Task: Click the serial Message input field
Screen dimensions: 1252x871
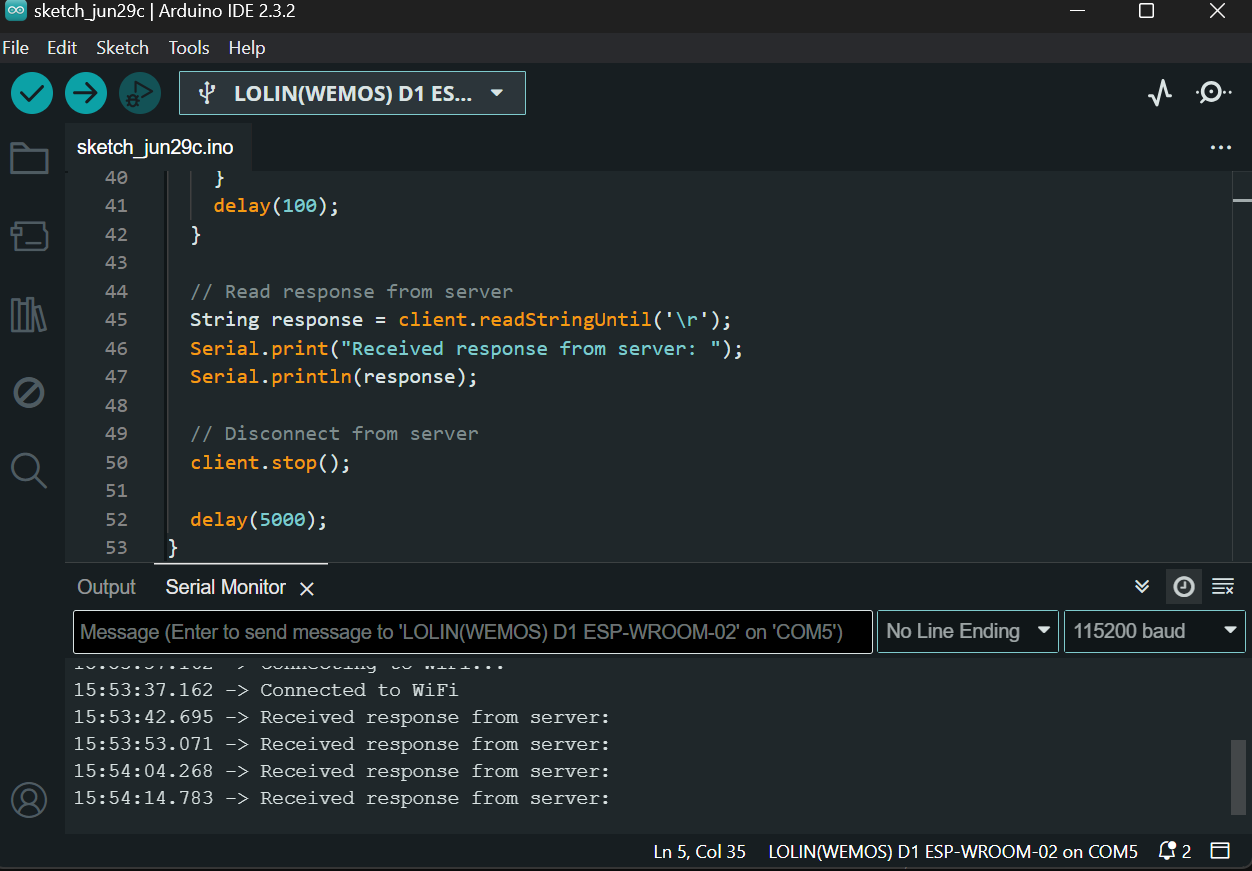Action: [473, 632]
